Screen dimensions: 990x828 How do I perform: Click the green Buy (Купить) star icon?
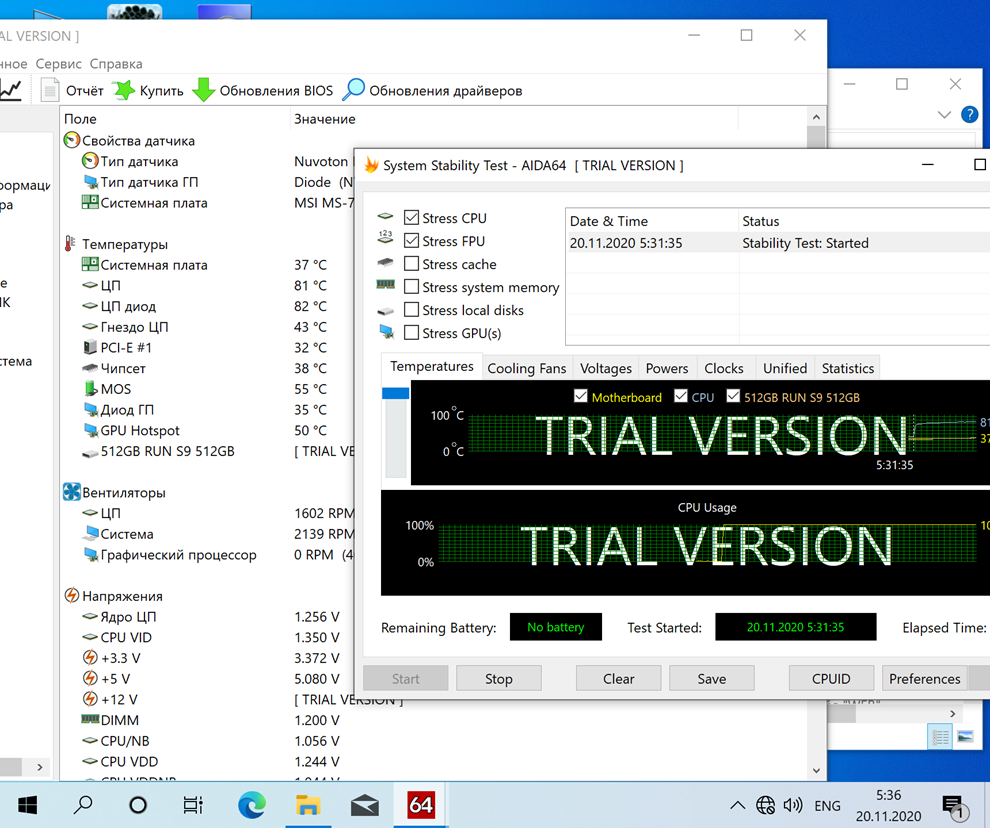tap(123, 90)
